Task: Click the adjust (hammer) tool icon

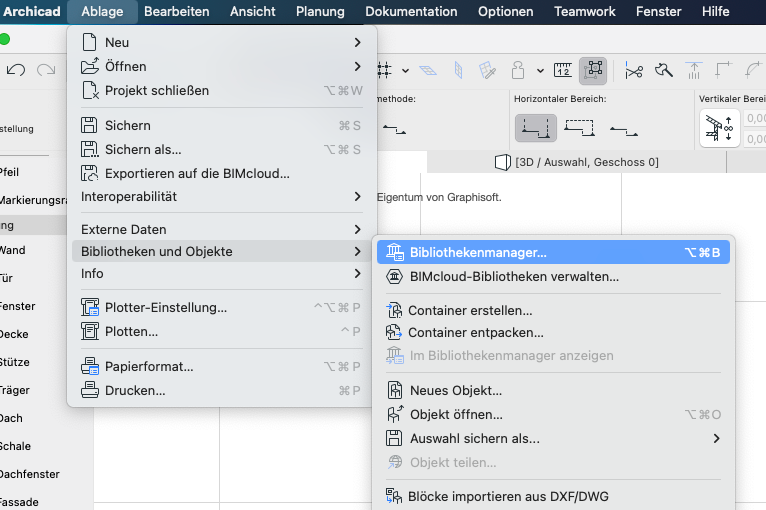Action: point(664,70)
